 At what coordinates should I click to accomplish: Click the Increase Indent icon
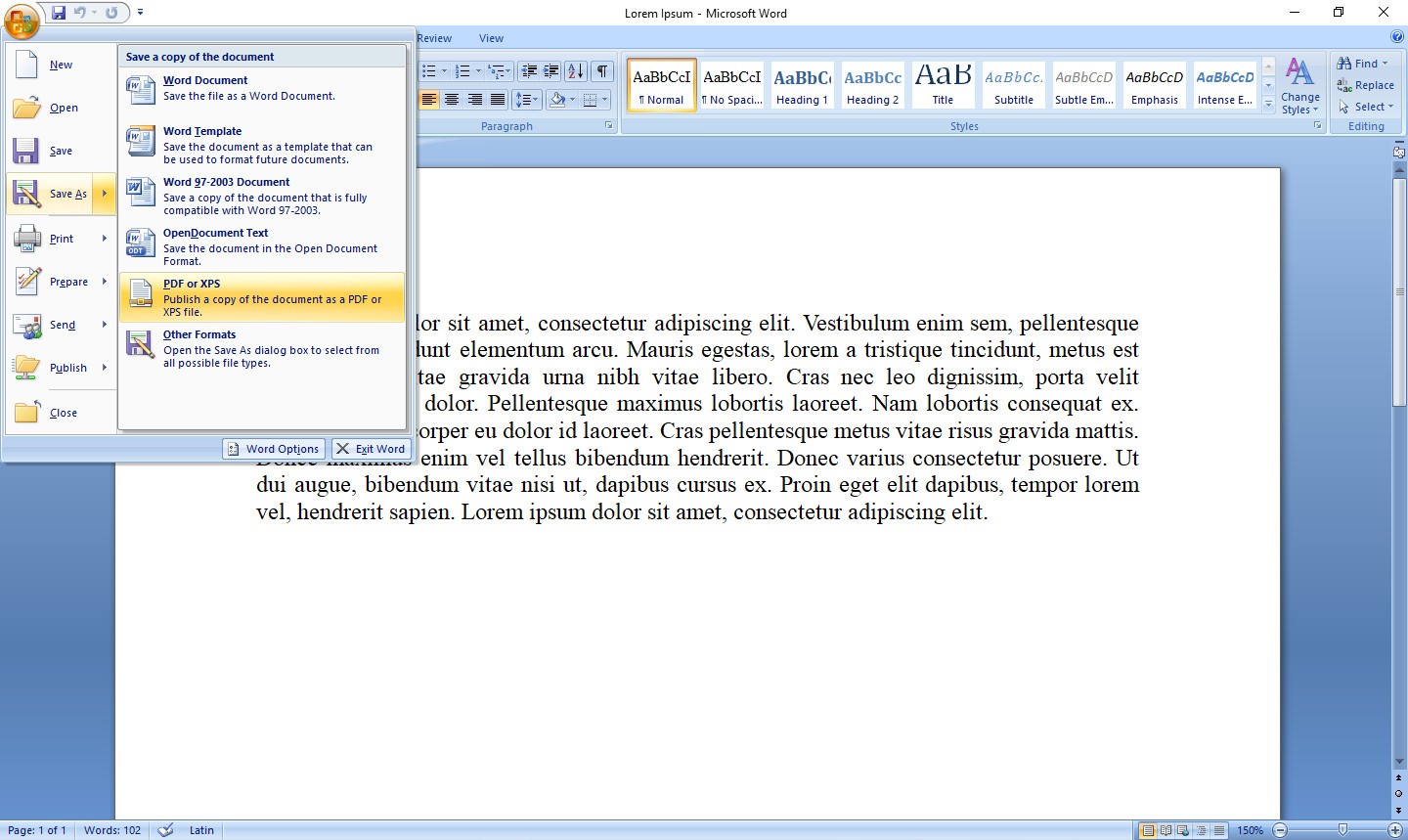(551, 71)
